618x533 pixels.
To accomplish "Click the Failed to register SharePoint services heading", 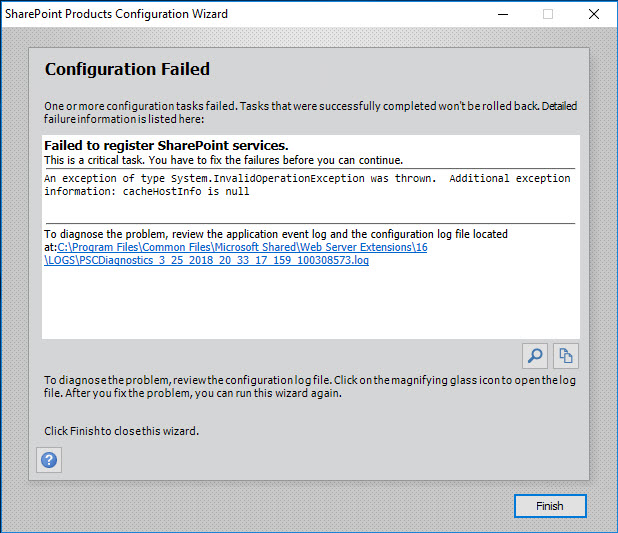I will [166, 145].
